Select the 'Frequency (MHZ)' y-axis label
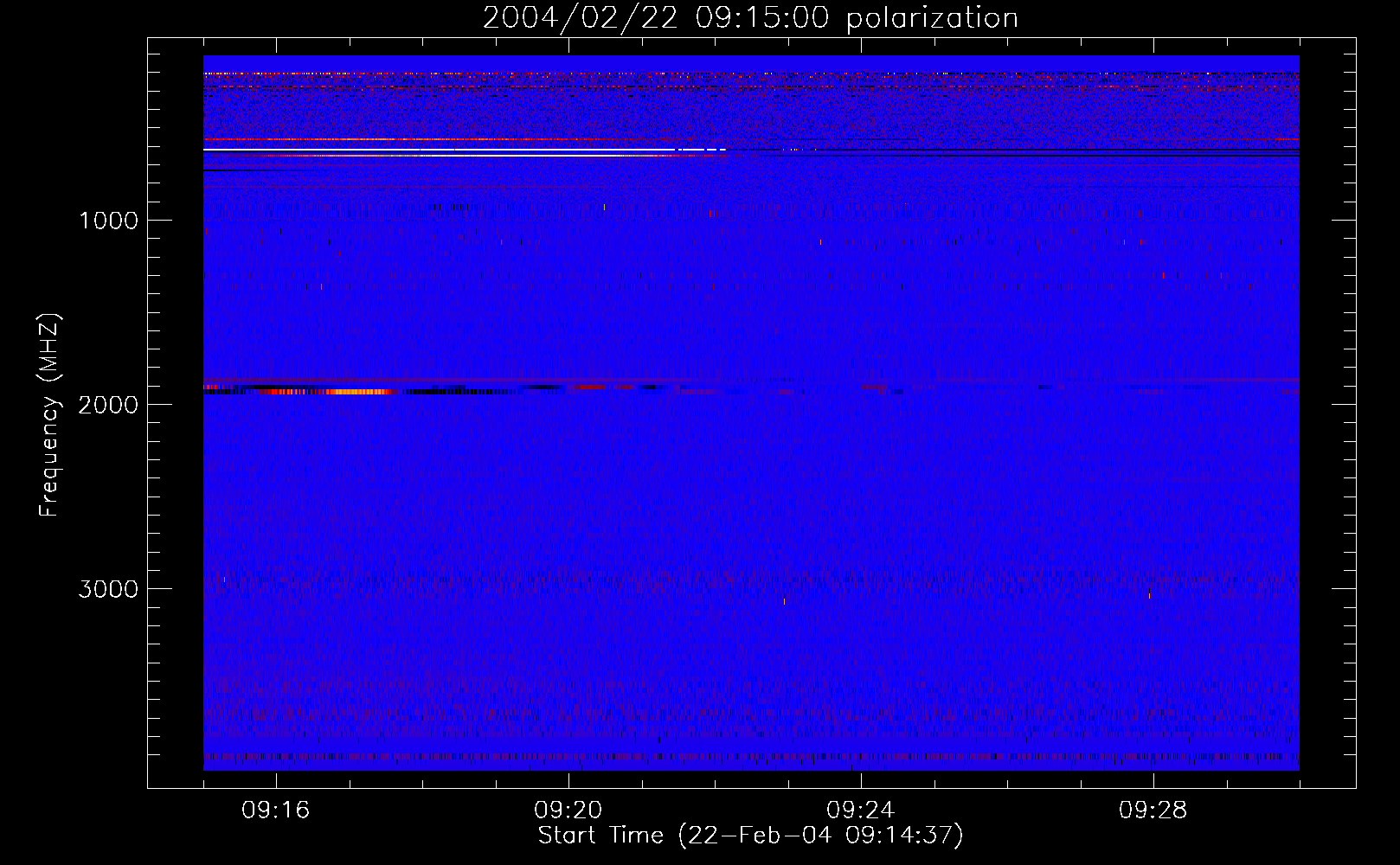Viewport: 1400px width, 865px height. [x=49, y=415]
